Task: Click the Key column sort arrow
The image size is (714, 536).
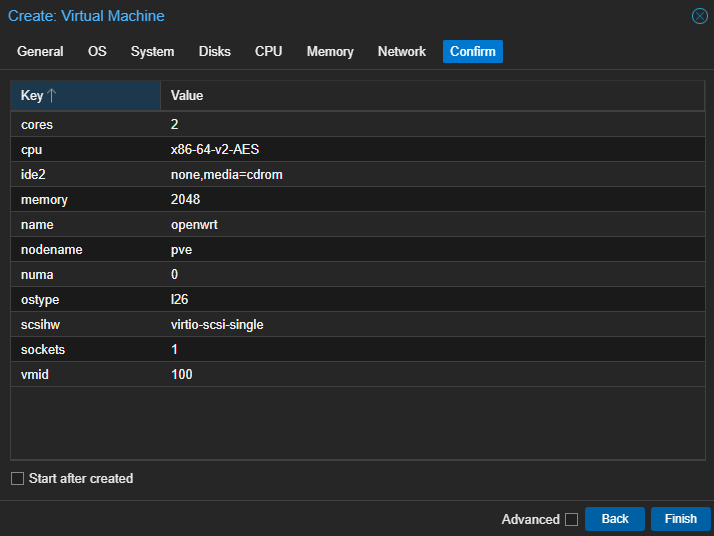Action: [x=52, y=96]
